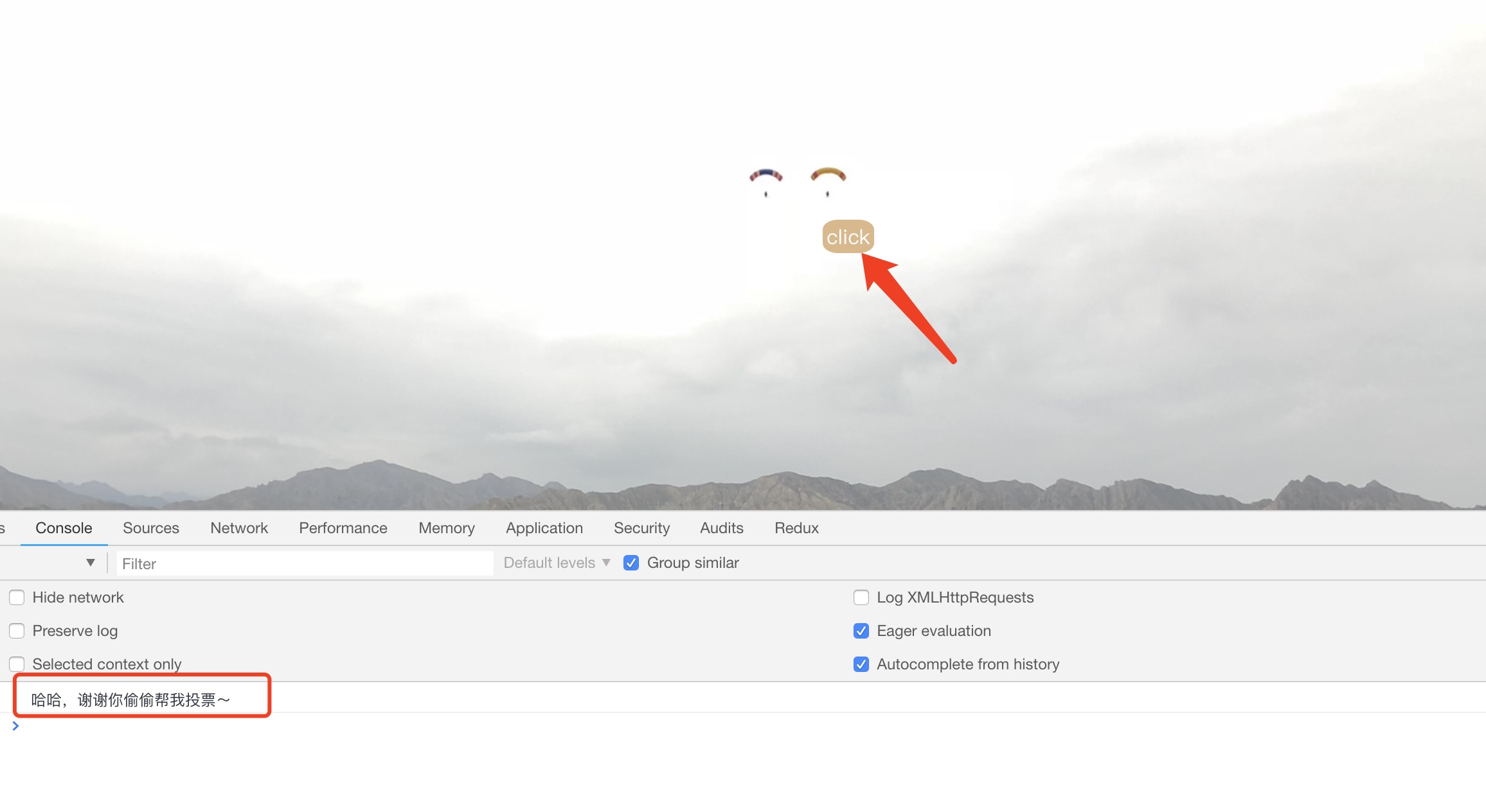Enable the Preserve log checkbox
1486x812 pixels.
click(x=17, y=631)
